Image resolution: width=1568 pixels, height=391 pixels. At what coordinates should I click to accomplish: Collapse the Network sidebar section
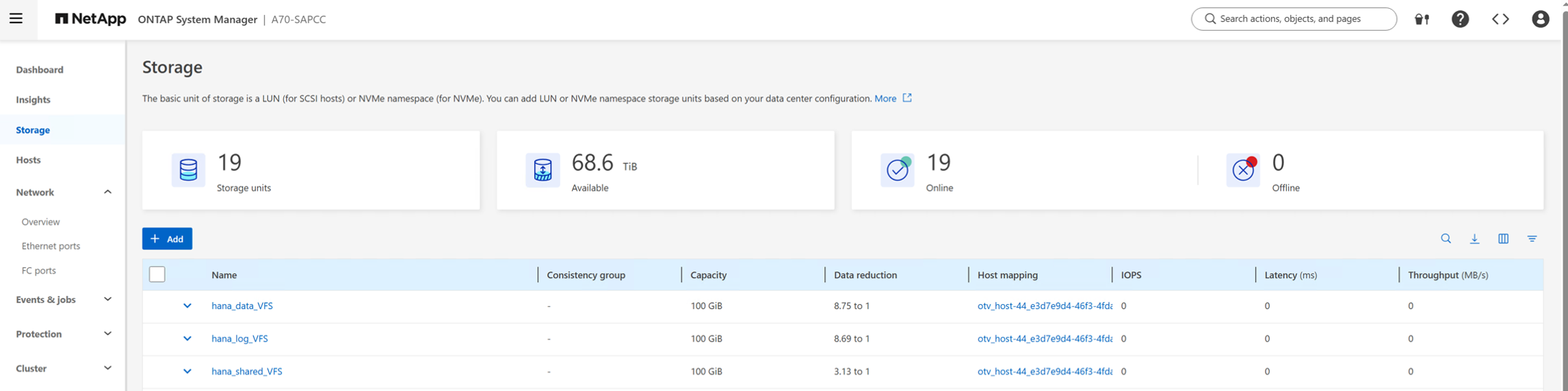point(107,192)
